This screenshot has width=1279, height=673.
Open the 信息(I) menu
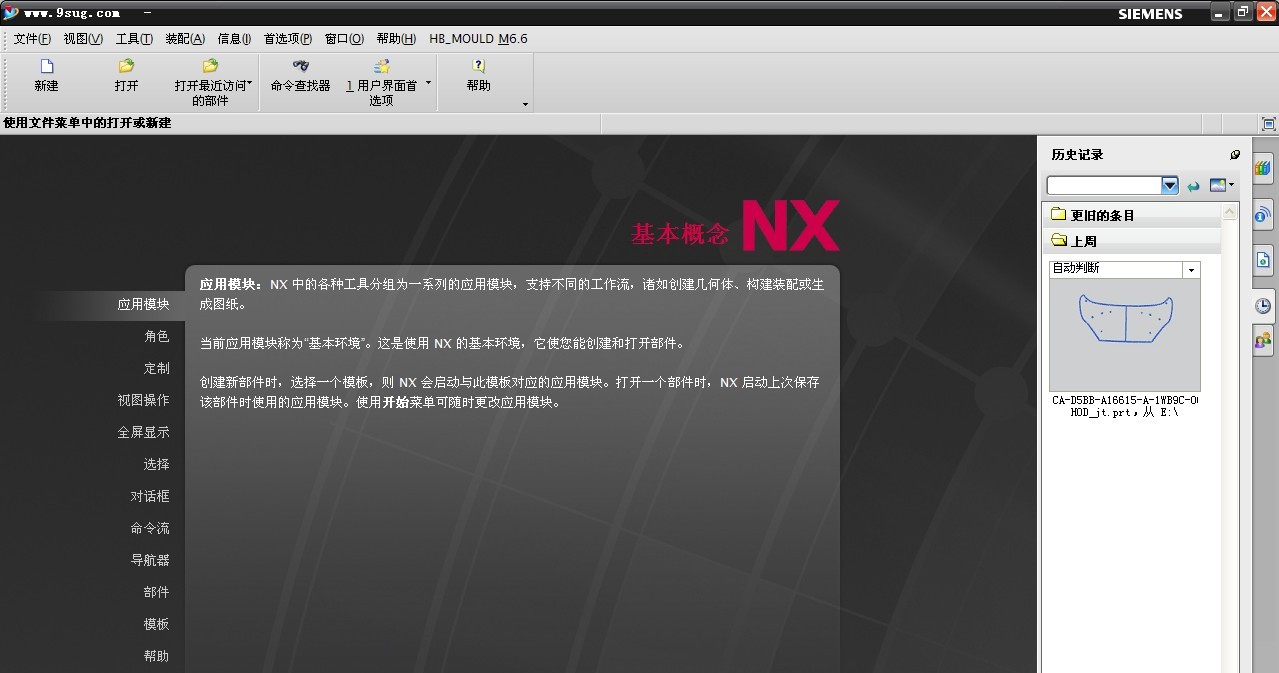234,39
